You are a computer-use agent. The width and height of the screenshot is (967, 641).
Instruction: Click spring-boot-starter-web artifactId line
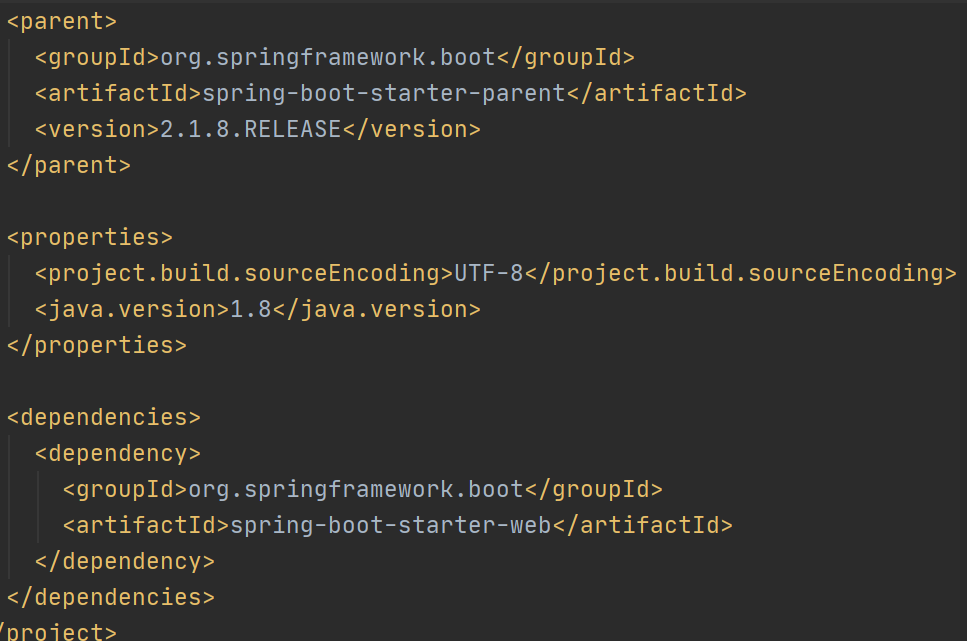click(397, 526)
